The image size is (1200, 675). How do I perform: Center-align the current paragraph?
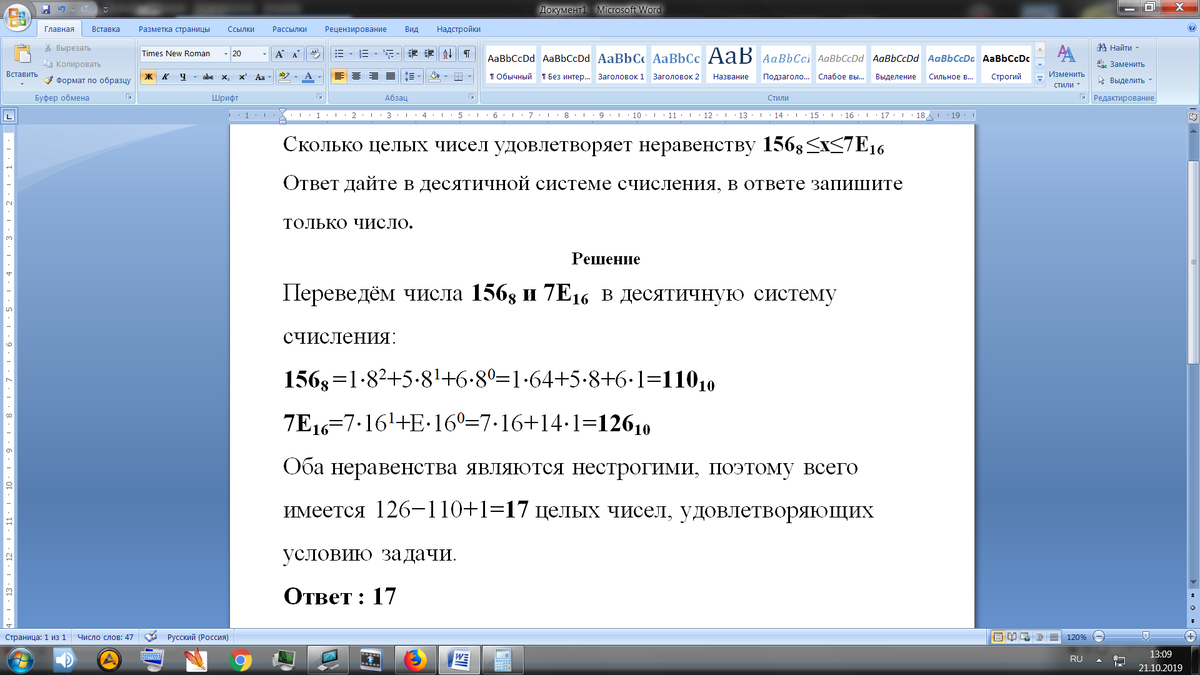tap(355, 76)
